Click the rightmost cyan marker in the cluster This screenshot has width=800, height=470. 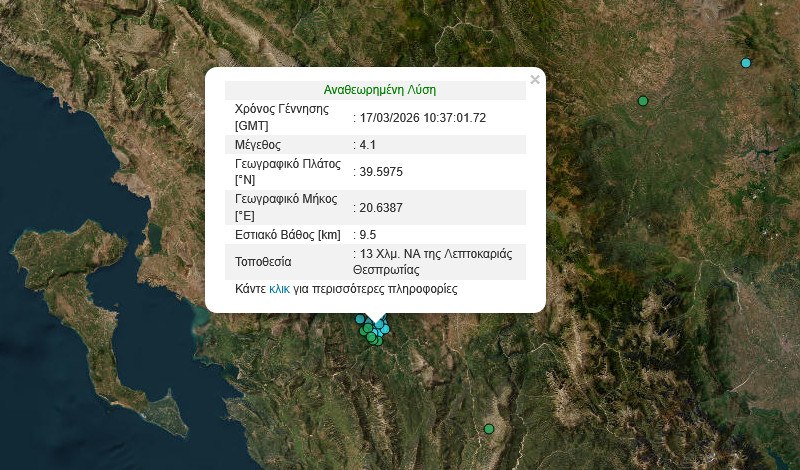click(385, 329)
